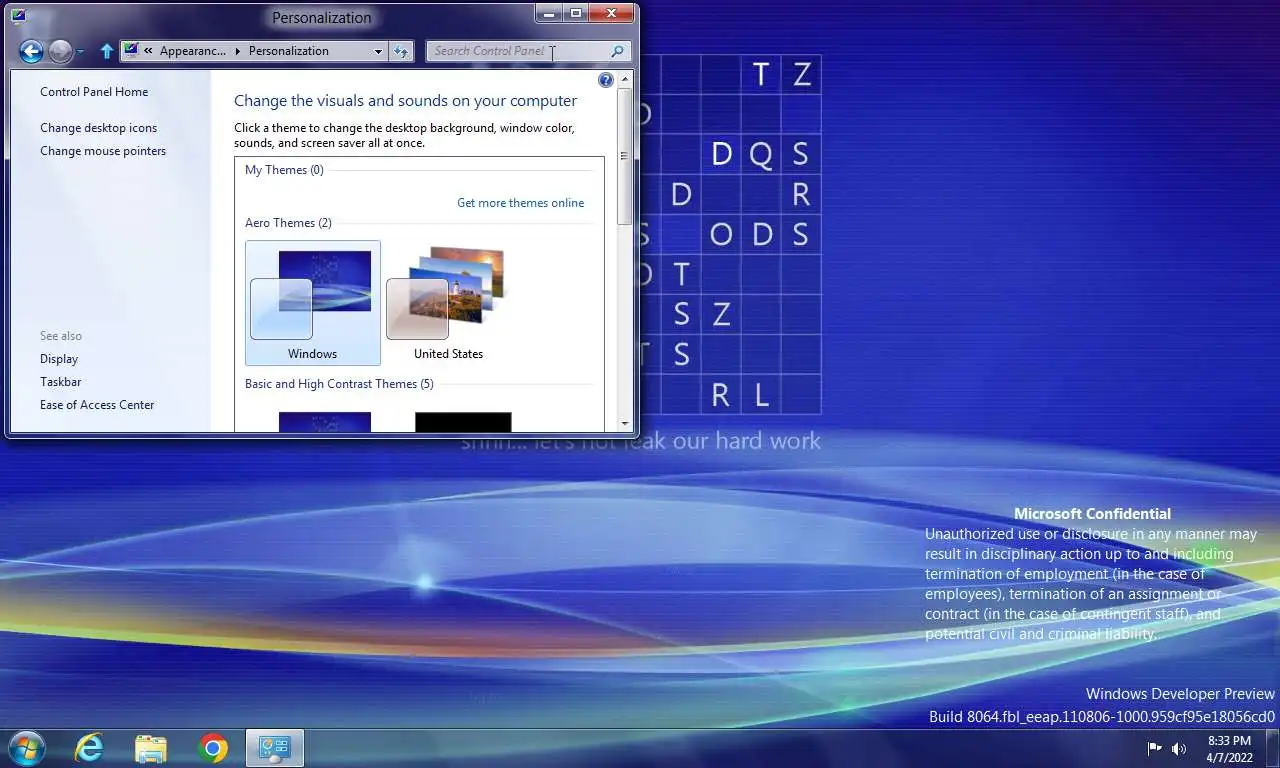This screenshot has height=768, width=1280.
Task: Open Change mouse pointers link
Action: [103, 151]
